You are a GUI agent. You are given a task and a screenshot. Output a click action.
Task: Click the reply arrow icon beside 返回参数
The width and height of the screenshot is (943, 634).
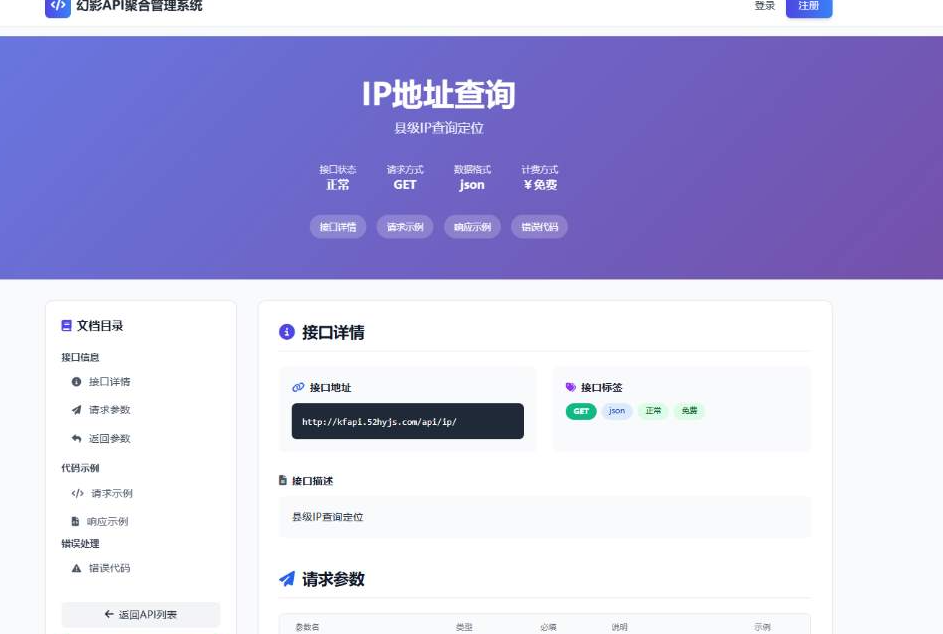(x=76, y=439)
